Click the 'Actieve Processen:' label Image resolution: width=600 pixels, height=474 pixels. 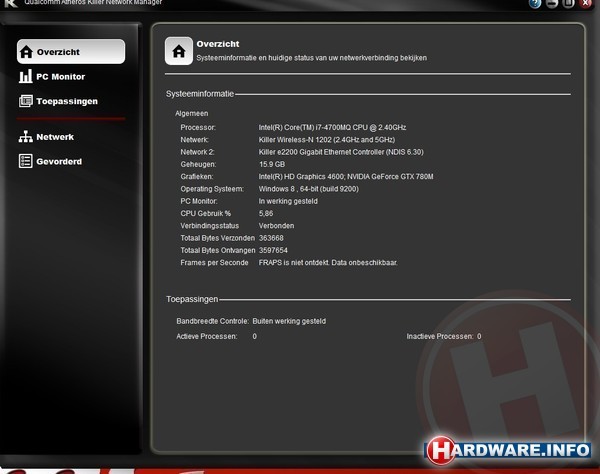(207, 336)
